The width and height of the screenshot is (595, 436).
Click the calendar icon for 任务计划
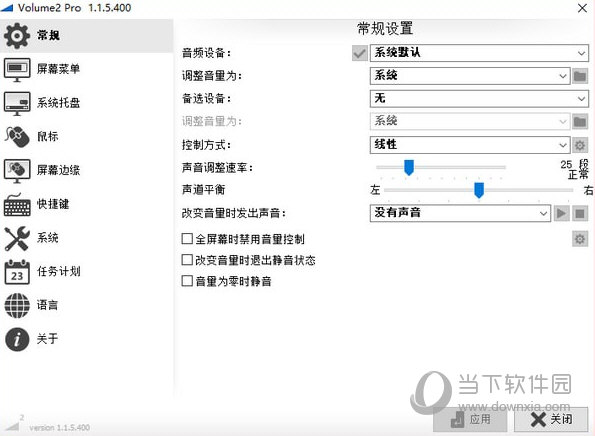(x=17, y=272)
